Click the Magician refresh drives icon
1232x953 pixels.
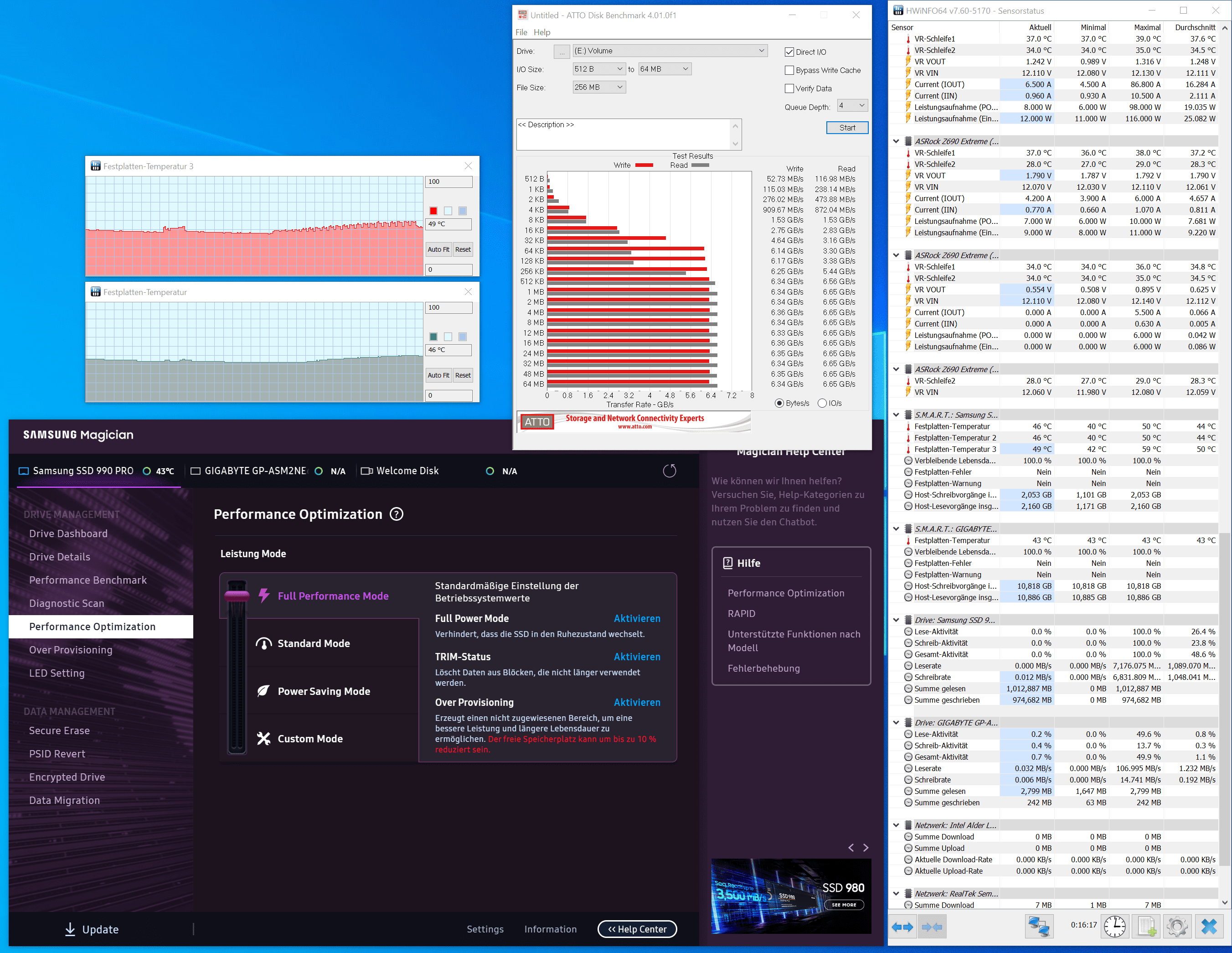(x=669, y=471)
